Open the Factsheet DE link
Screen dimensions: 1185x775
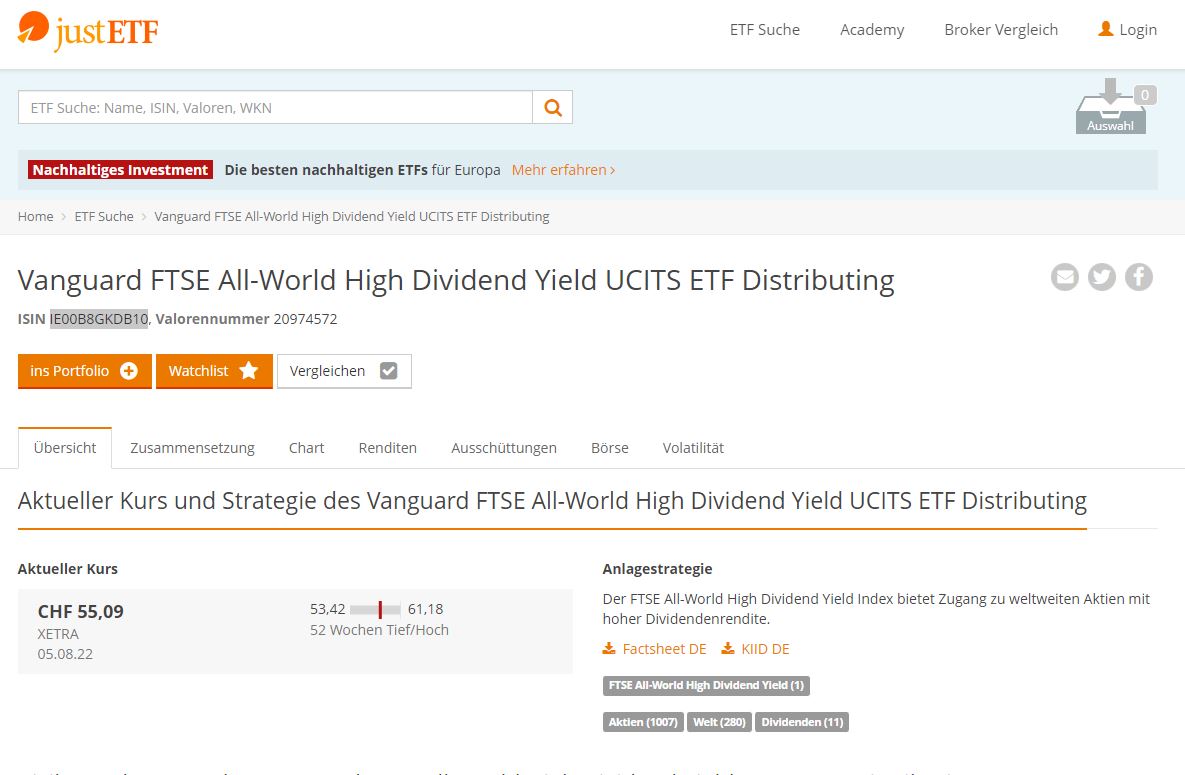(664, 649)
